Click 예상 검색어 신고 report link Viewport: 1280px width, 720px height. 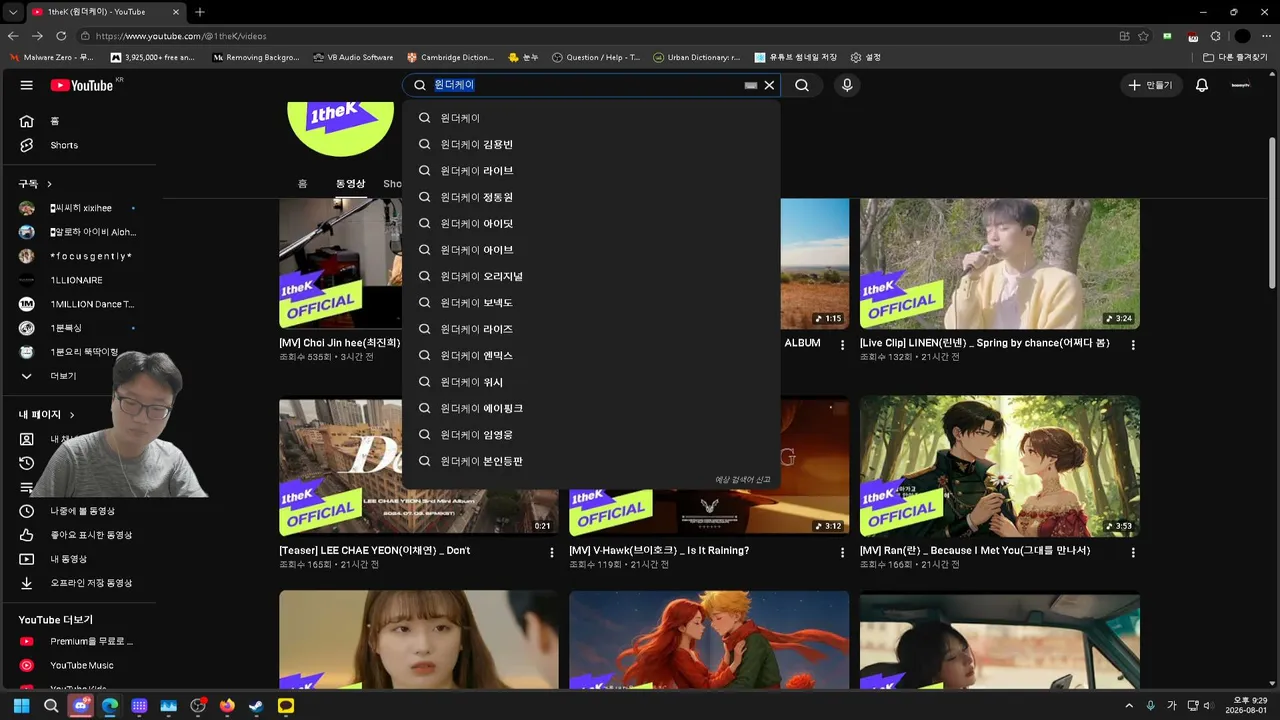tap(743, 480)
